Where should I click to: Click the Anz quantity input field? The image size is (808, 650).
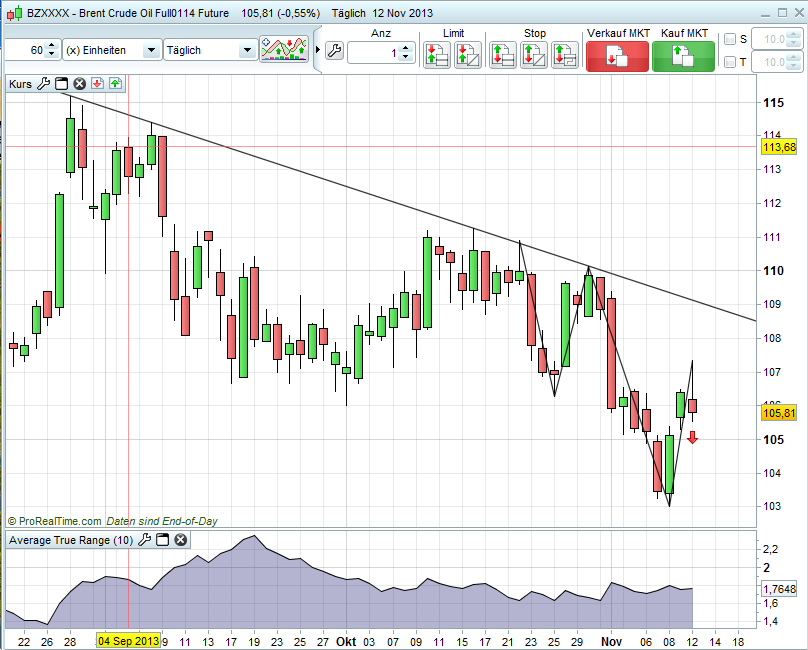point(372,52)
